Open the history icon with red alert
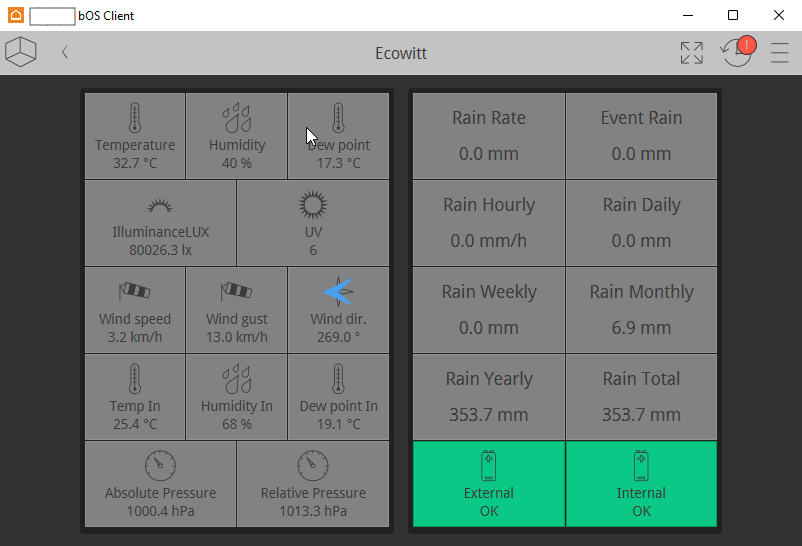 [737, 52]
